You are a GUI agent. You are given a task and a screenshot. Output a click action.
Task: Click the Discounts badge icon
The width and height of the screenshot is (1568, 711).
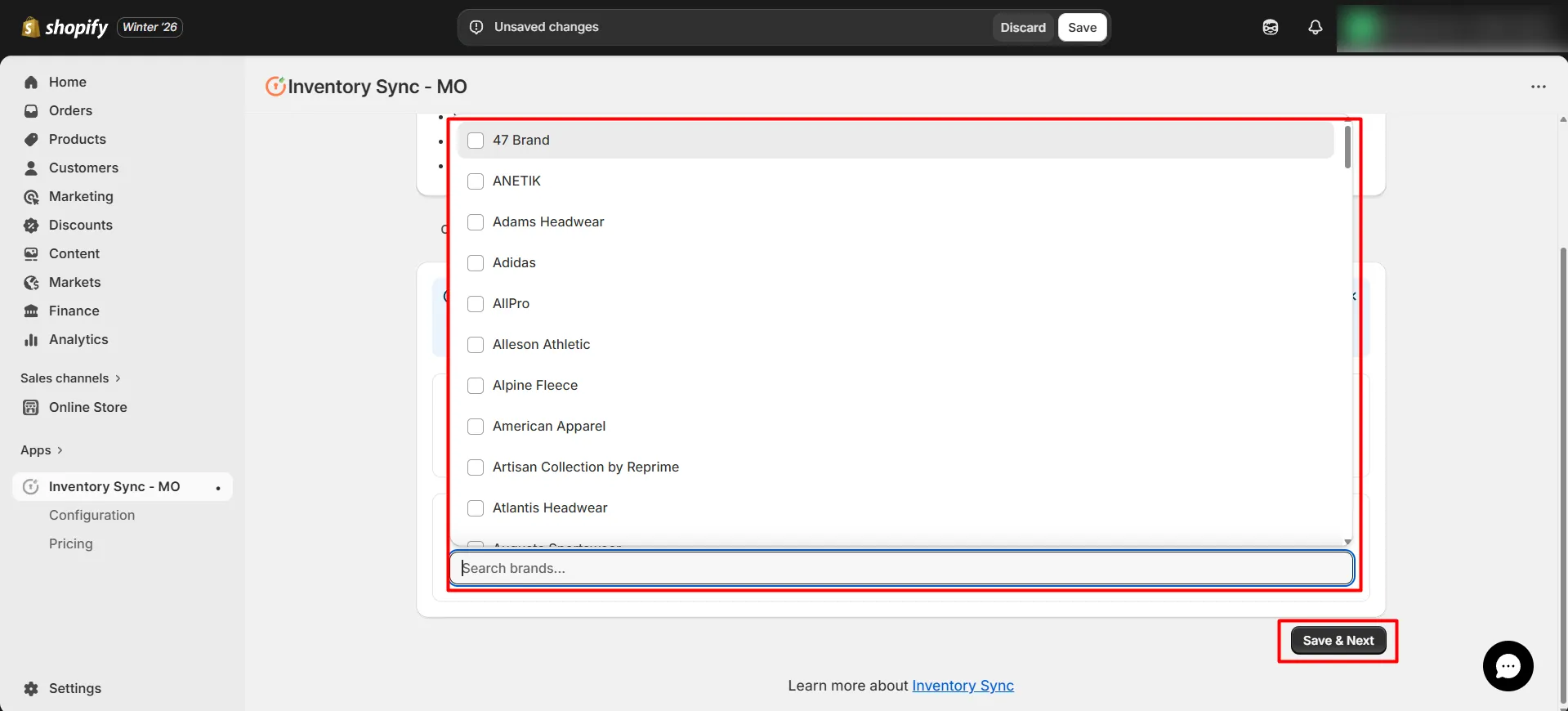pos(31,225)
